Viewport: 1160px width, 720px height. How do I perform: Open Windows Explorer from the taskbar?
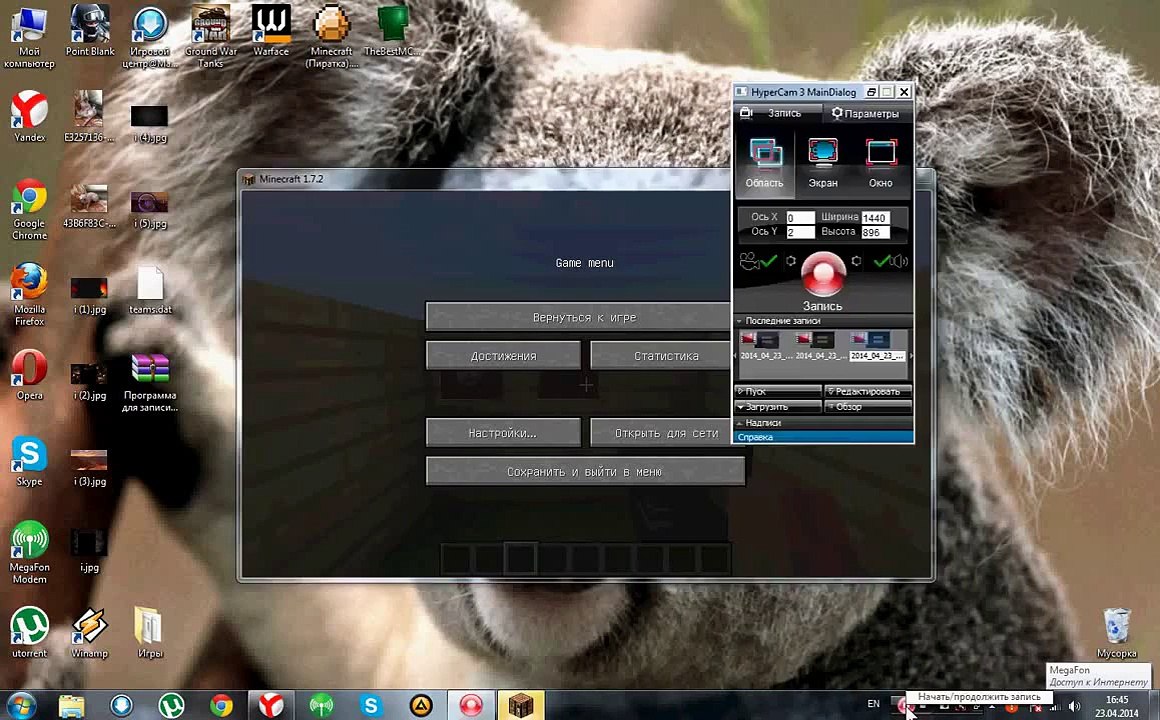point(72,706)
